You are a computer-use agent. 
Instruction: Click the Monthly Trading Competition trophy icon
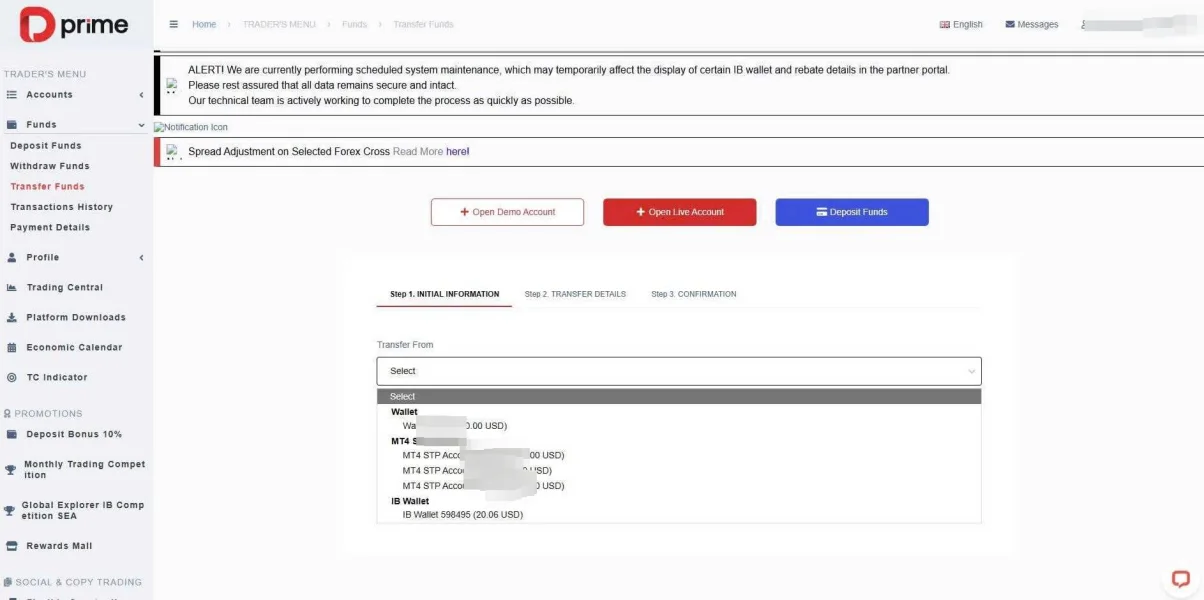[11, 469]
